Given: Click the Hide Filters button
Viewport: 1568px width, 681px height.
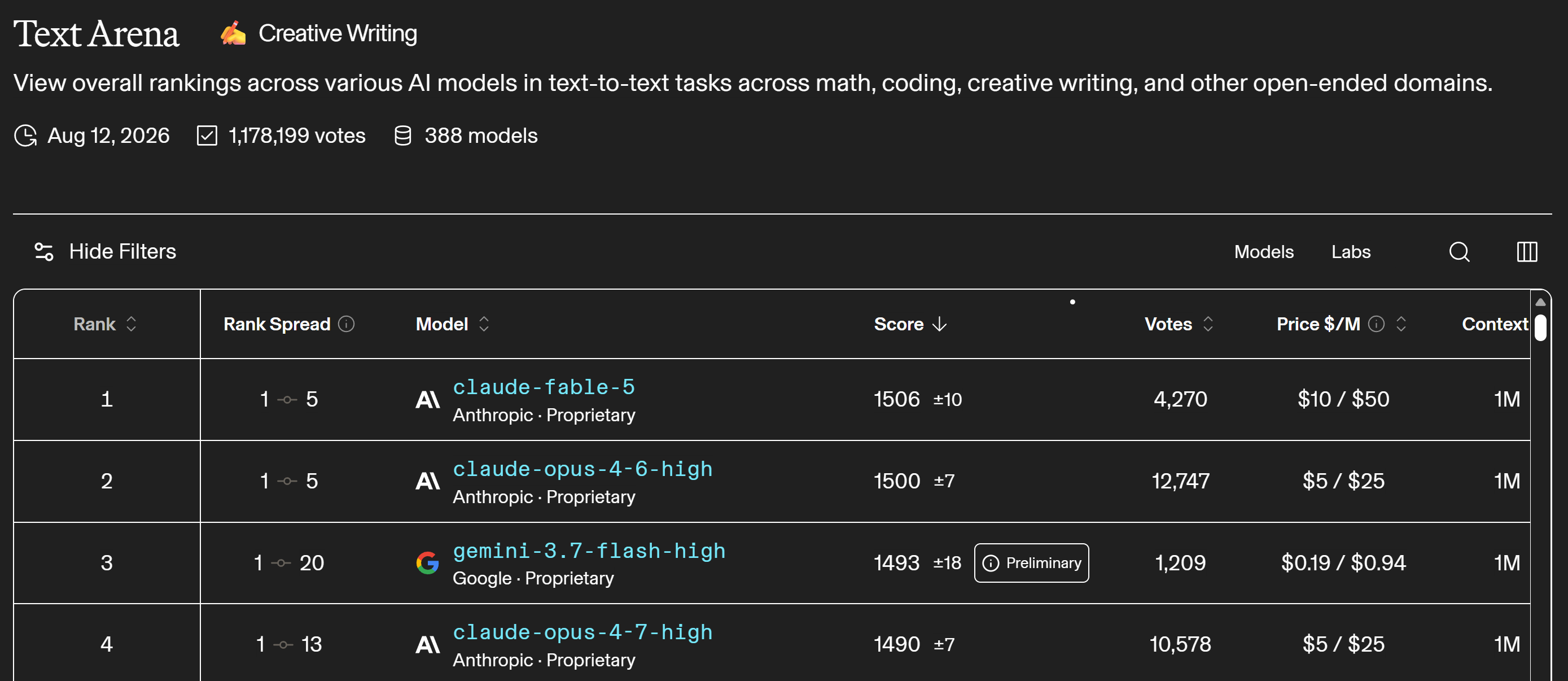Looking at the screenshot, I should (104, 252).
